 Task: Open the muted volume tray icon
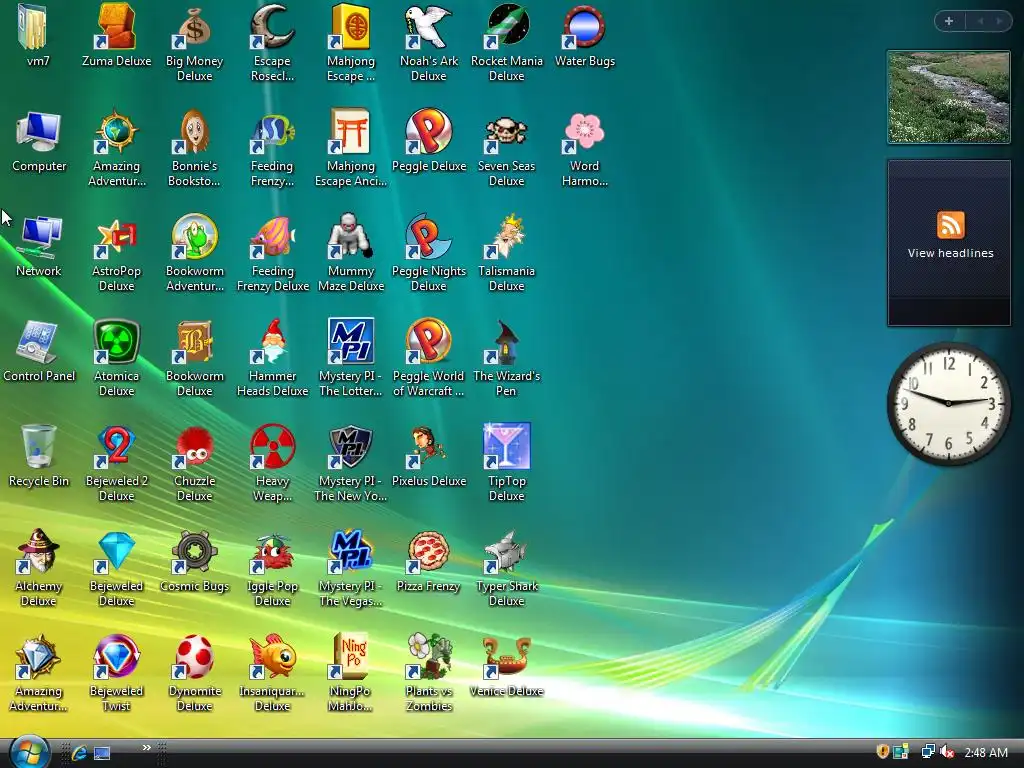pos(948,752)
